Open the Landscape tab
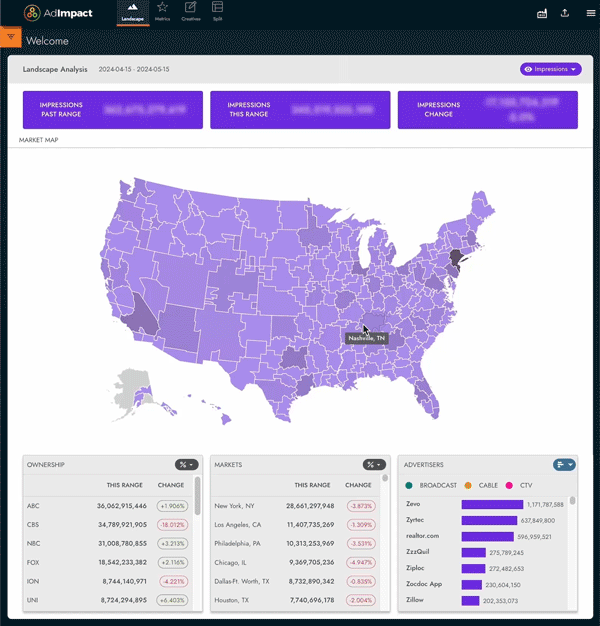This screenshot has width=600, height=626. click(x=133, y=12)
